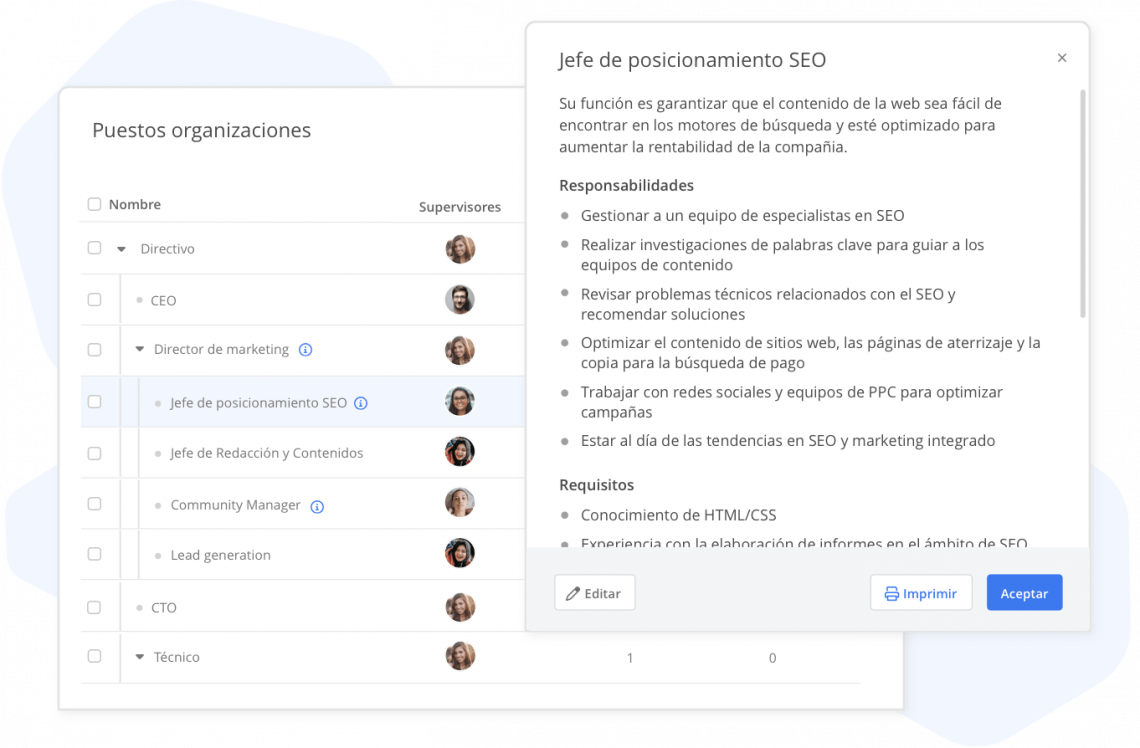
Task: Open info icon next to Community Manager
Action: click(x=317, y=507)
